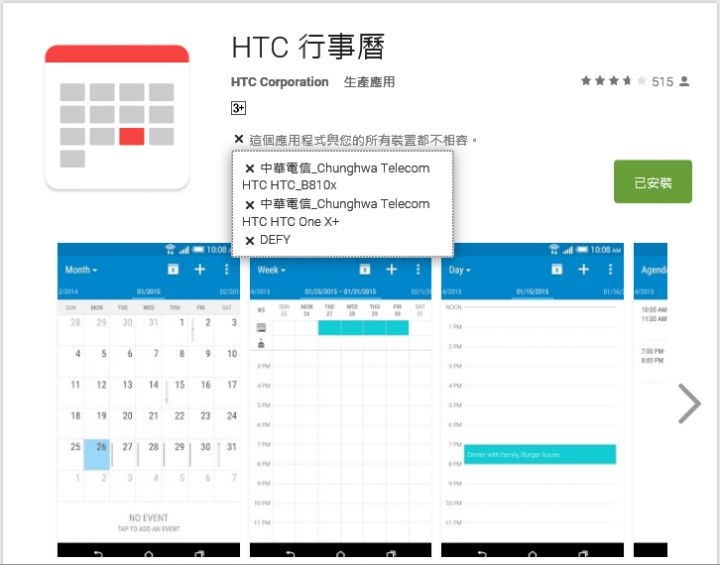Open the Day view screenshot
The height and width of the screenshot is (565, 720).
coord(532,400)
